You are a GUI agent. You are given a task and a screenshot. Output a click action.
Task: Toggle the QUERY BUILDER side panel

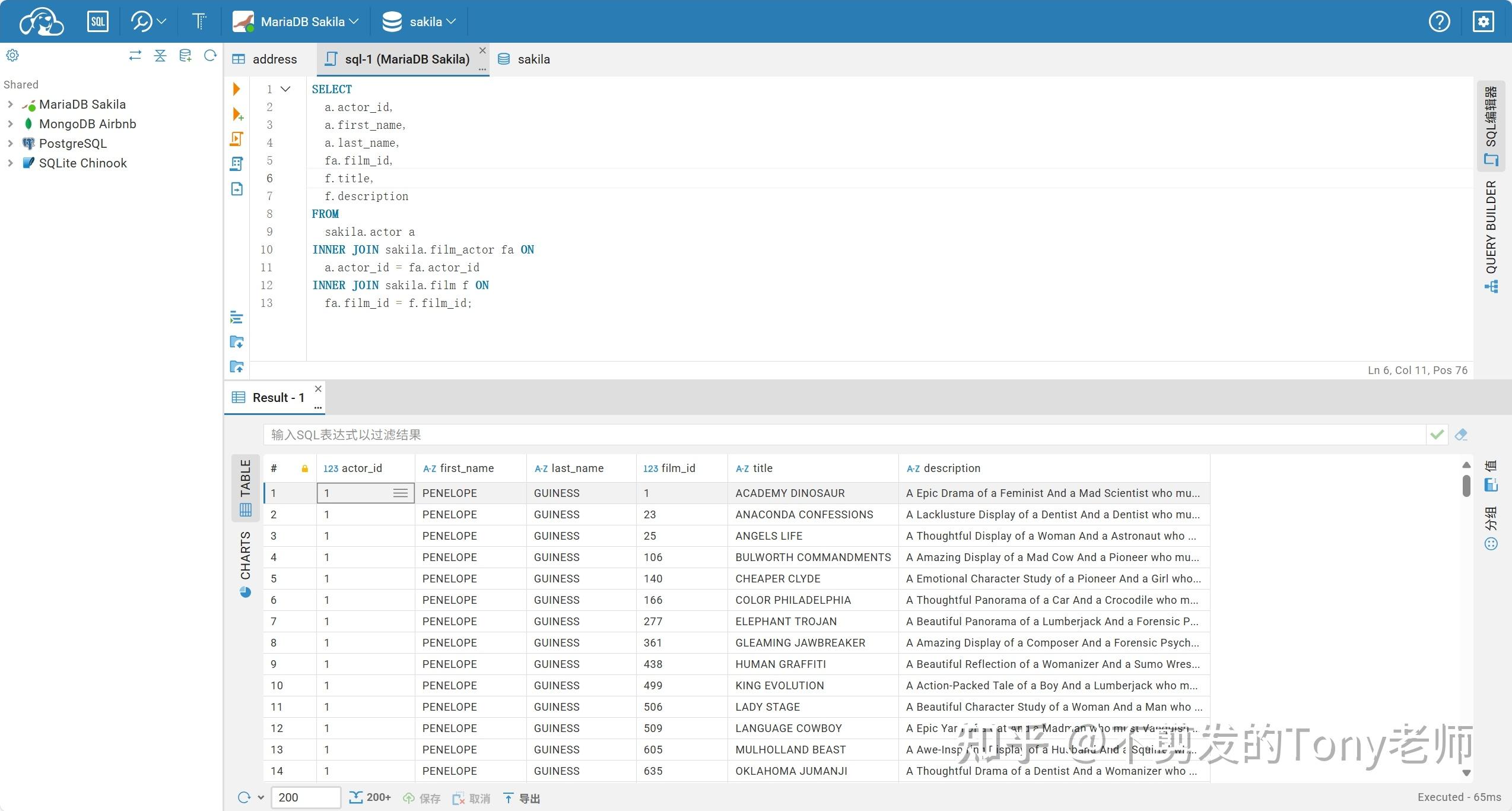coord(1491,236)
